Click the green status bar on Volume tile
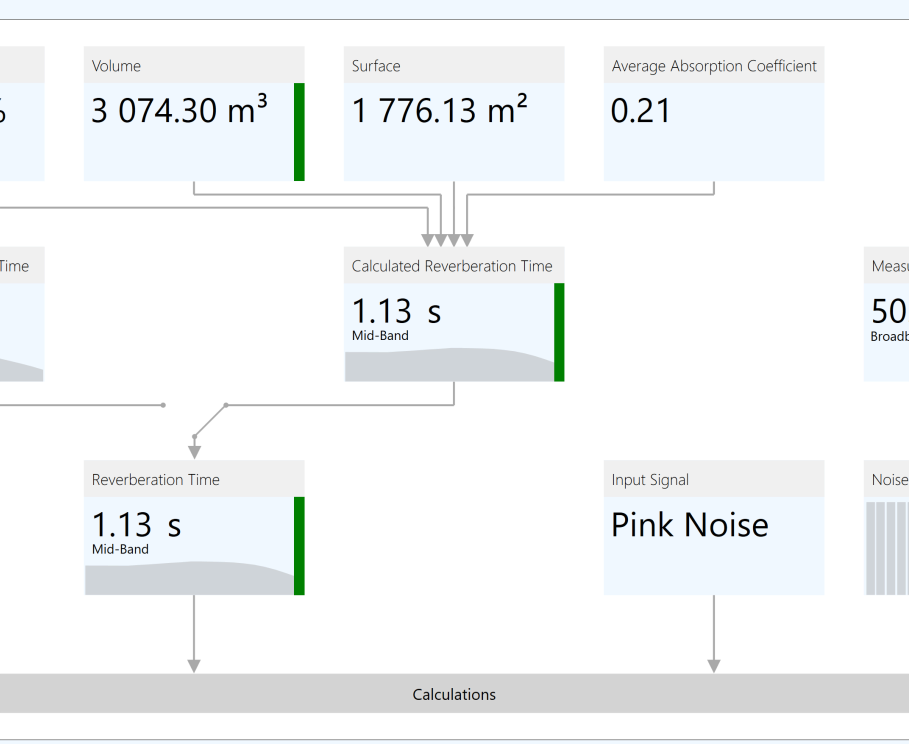The image size is (909, 744). [x=299, y=131]
